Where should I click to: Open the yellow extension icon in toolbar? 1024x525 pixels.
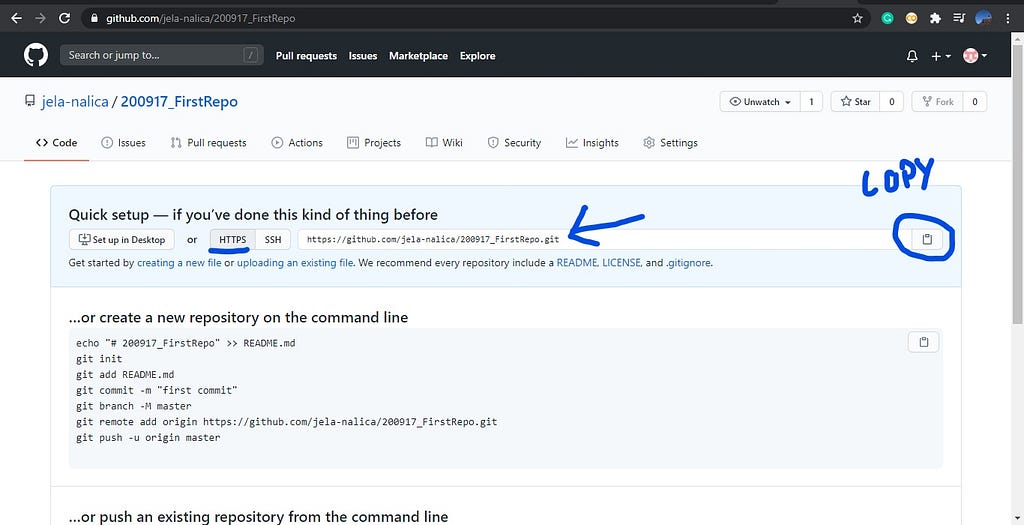pos(911,18)
